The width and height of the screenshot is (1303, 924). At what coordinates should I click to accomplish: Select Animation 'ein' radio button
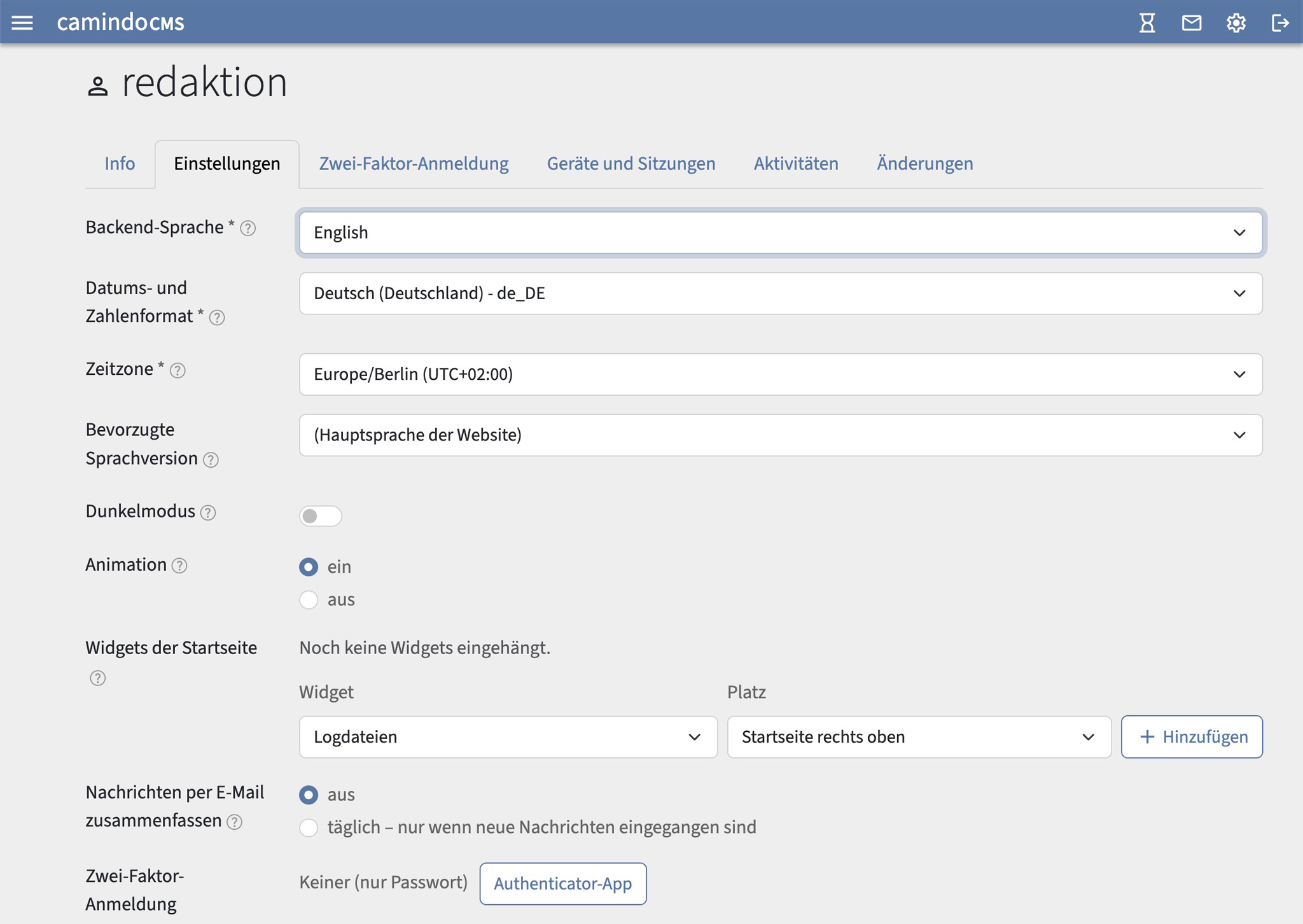click(x=309, y=566)
